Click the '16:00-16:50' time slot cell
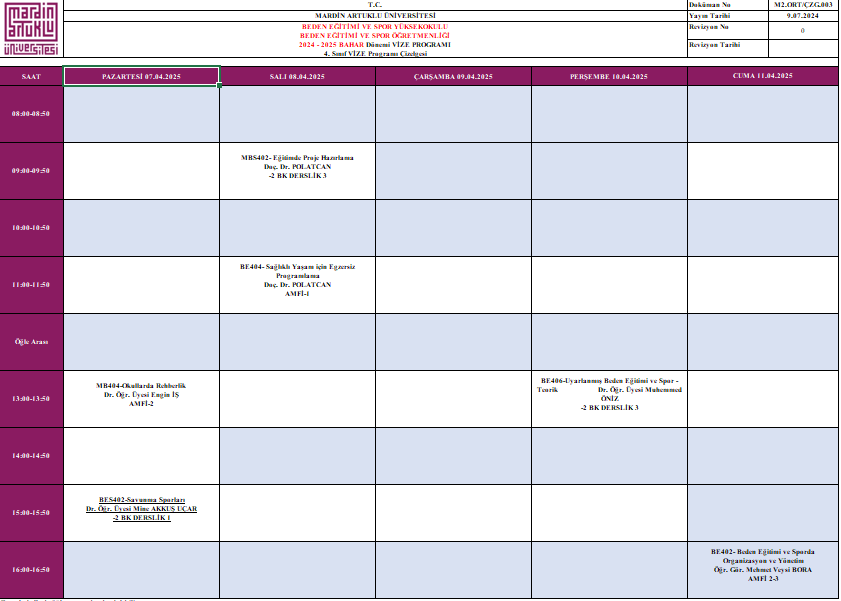This screenshot has height=601, width=841. (x=31, y=570)
